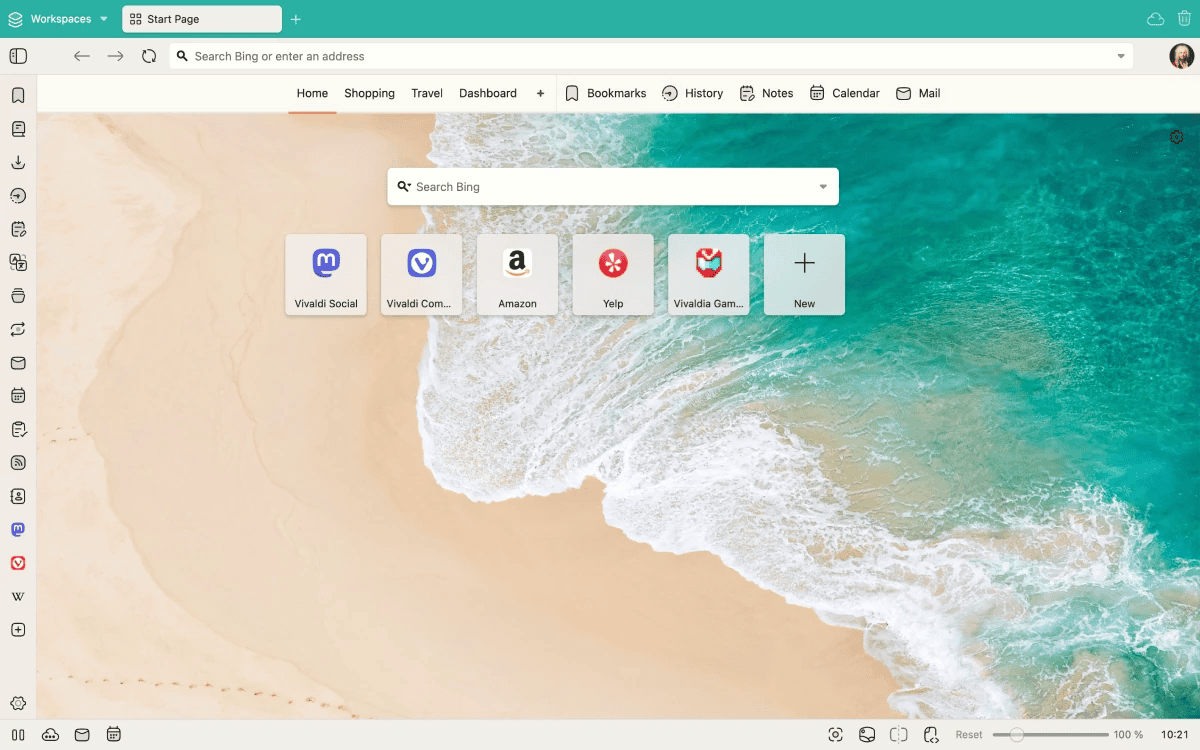Open the Notes panel in the sidebar
Viewport: 1200px width, 750px height.
[18, 228]
